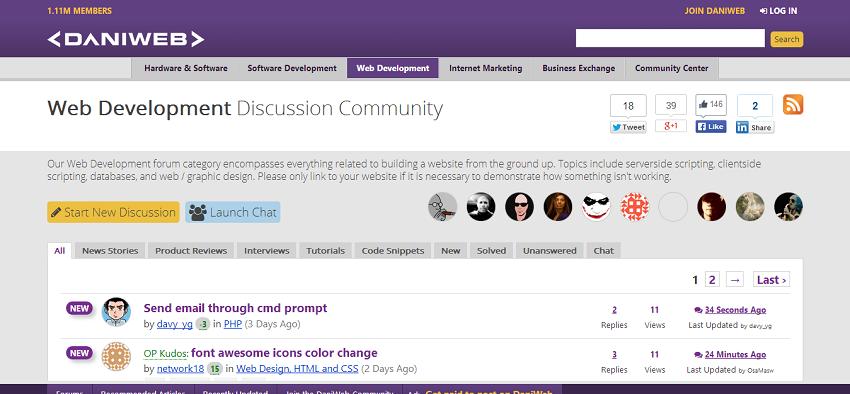This screenshot has width=850, height=394.
Task: Click the DaniWeb logo
Action: click(126, 39)
